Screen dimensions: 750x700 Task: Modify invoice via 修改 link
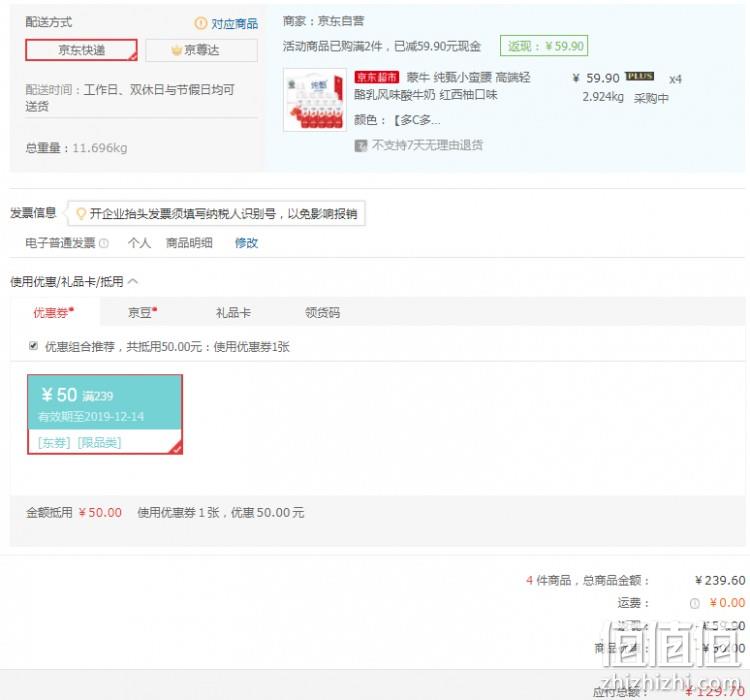coord(246,243)
